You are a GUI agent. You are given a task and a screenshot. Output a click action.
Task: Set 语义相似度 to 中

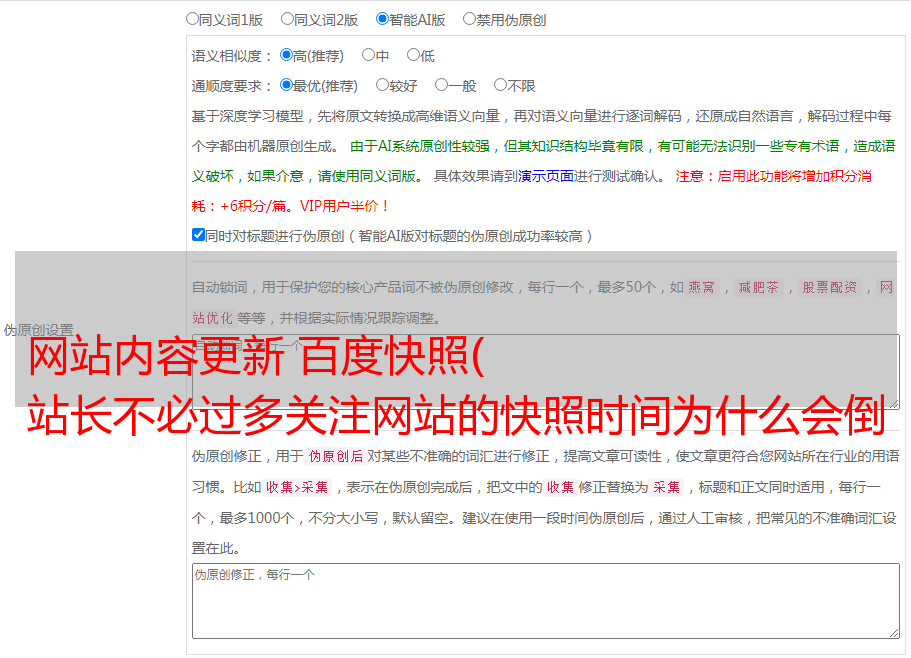pos(368,55)
